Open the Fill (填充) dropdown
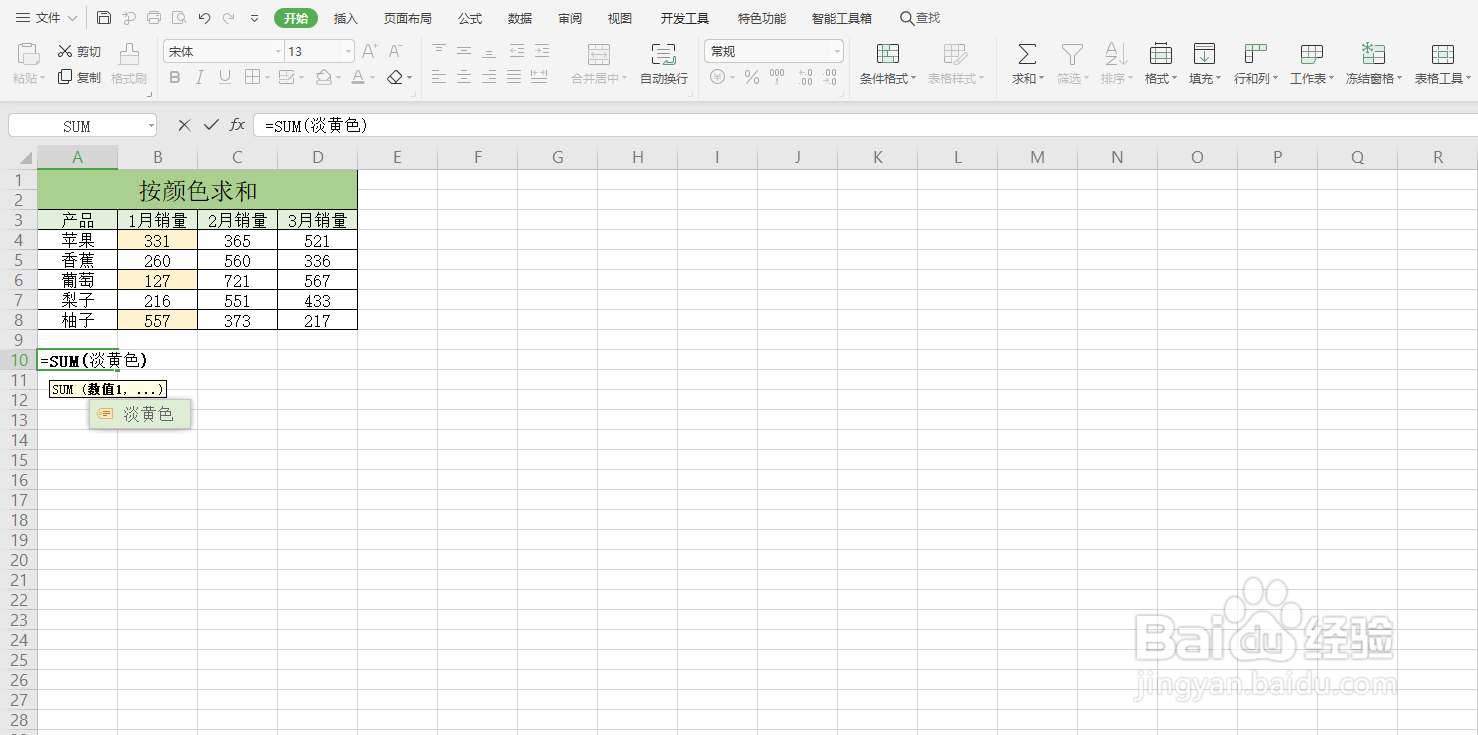This screenshot has width=1478, height=735. [1205, 64]
